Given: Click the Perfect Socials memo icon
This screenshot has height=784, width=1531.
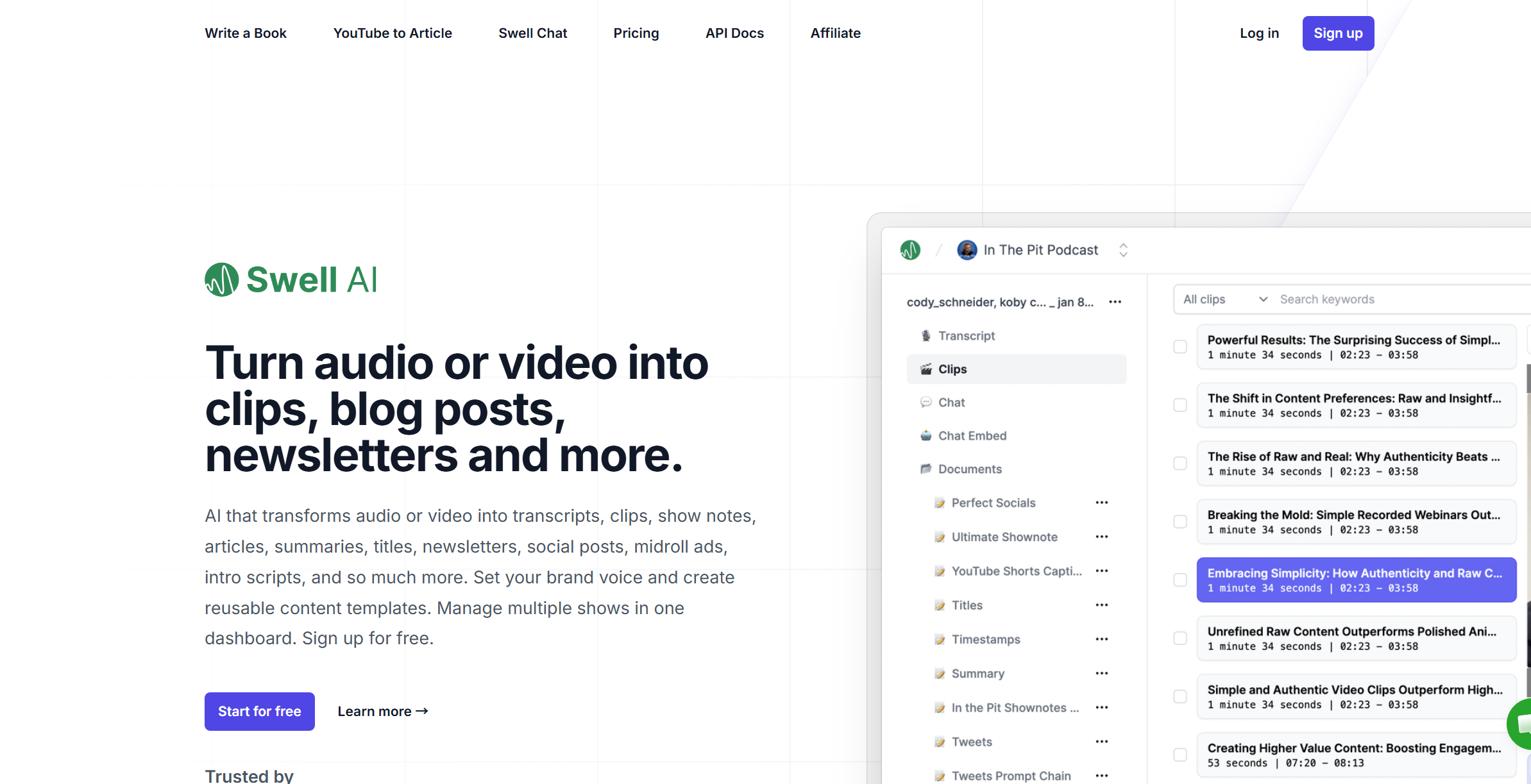Looking at the screenshot, I should [940, 503].
